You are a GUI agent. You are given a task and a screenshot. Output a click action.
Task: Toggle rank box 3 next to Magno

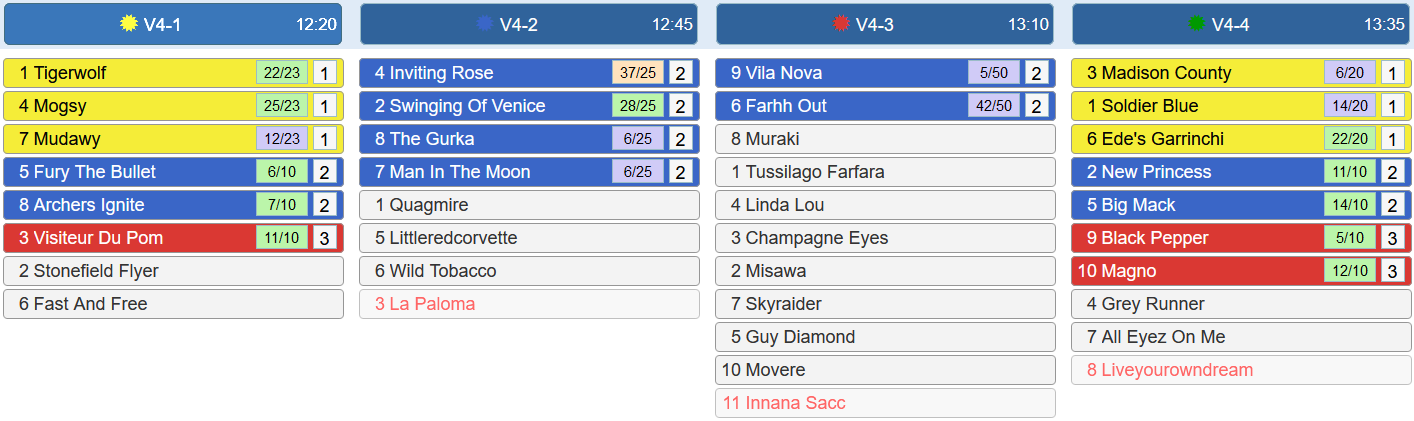1392,271
